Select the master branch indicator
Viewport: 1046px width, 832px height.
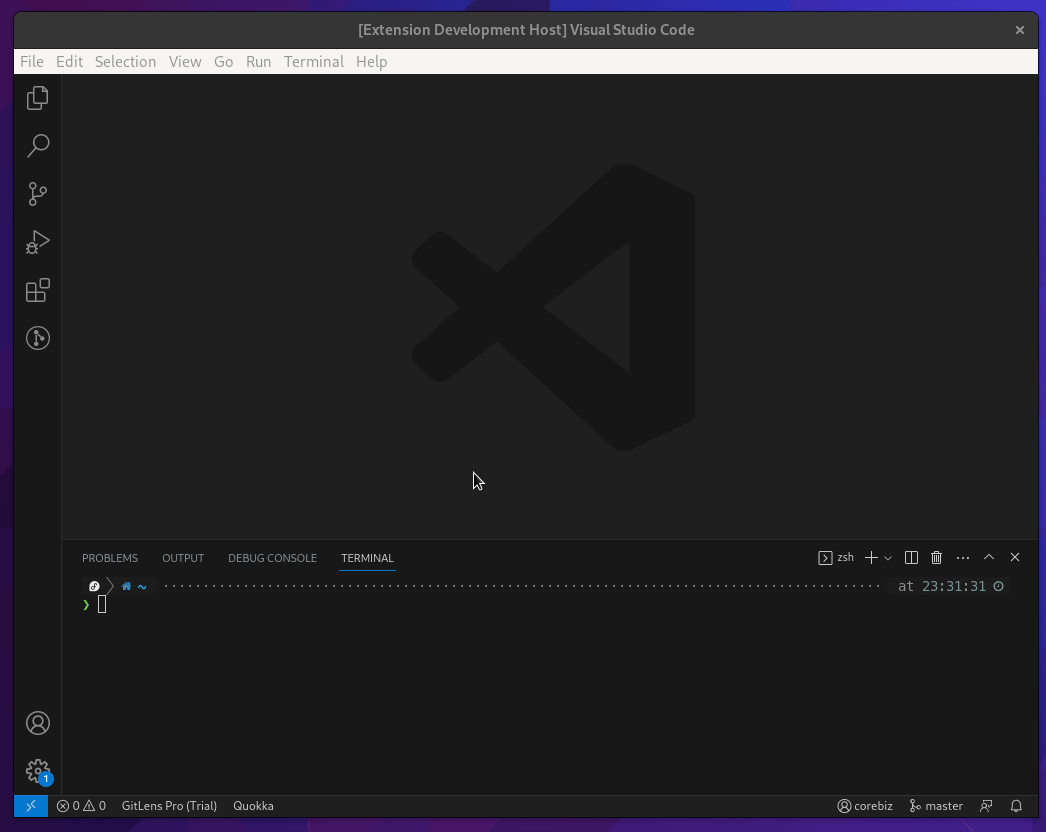(935, 805)
